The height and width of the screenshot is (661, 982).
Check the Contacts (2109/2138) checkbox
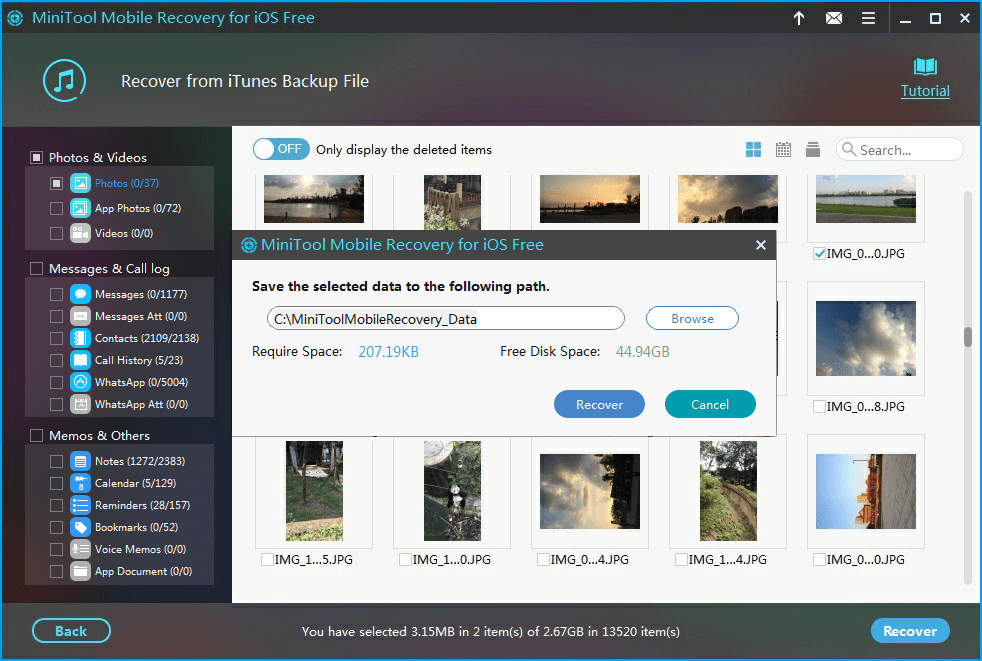[56, 338]
